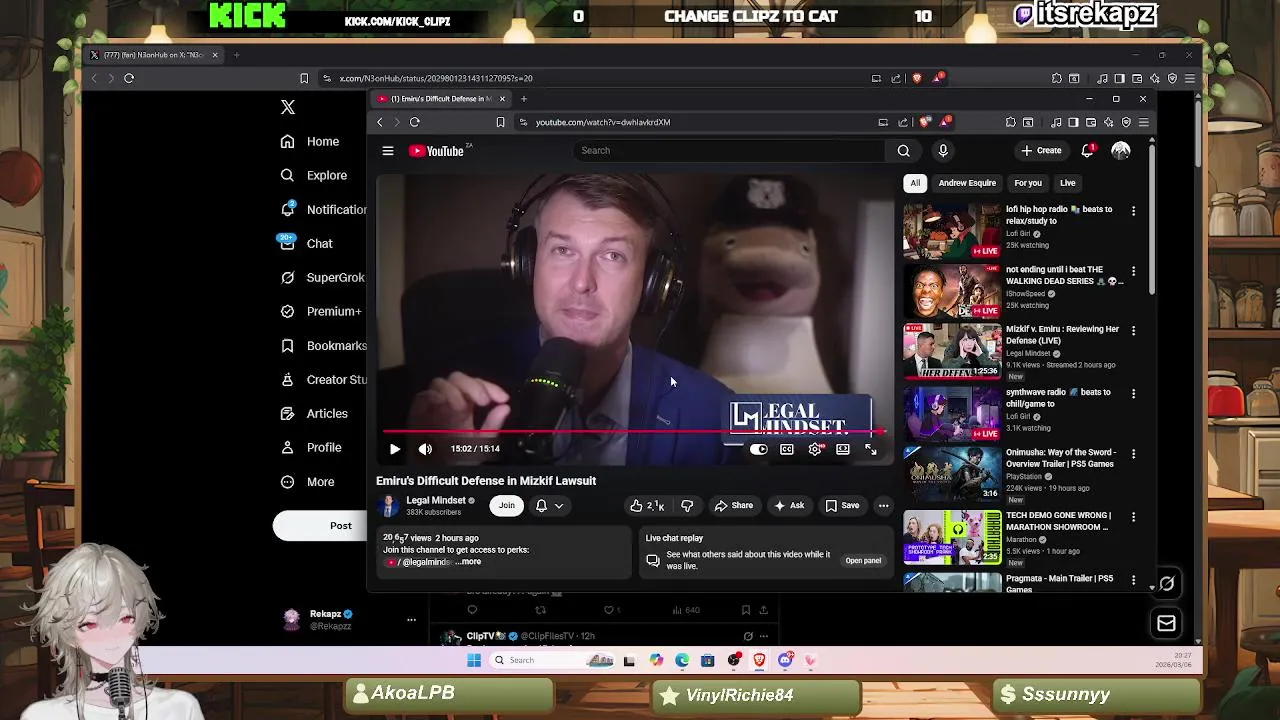This screenshot has width=1280, height=720.
Task: Mute the video volume speaker icon
Action: (425, 449)
